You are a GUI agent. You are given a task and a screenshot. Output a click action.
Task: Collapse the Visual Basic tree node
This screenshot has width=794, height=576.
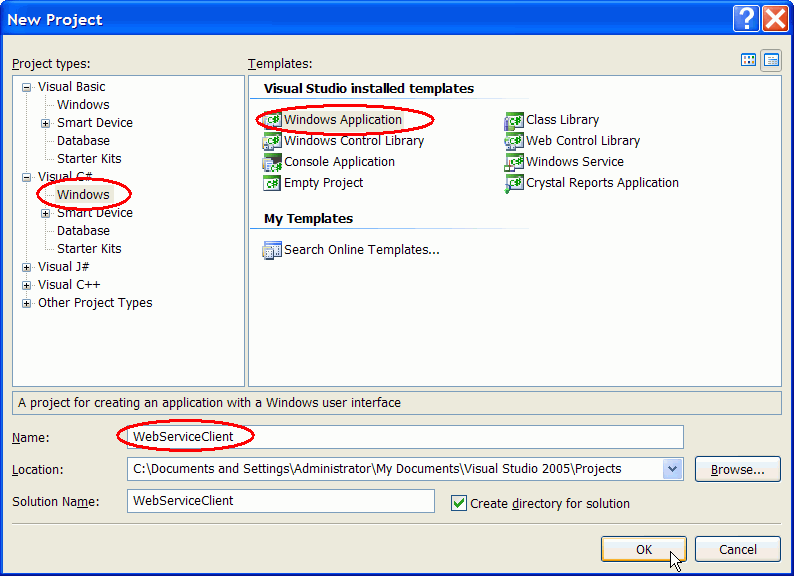pos(26,87)
